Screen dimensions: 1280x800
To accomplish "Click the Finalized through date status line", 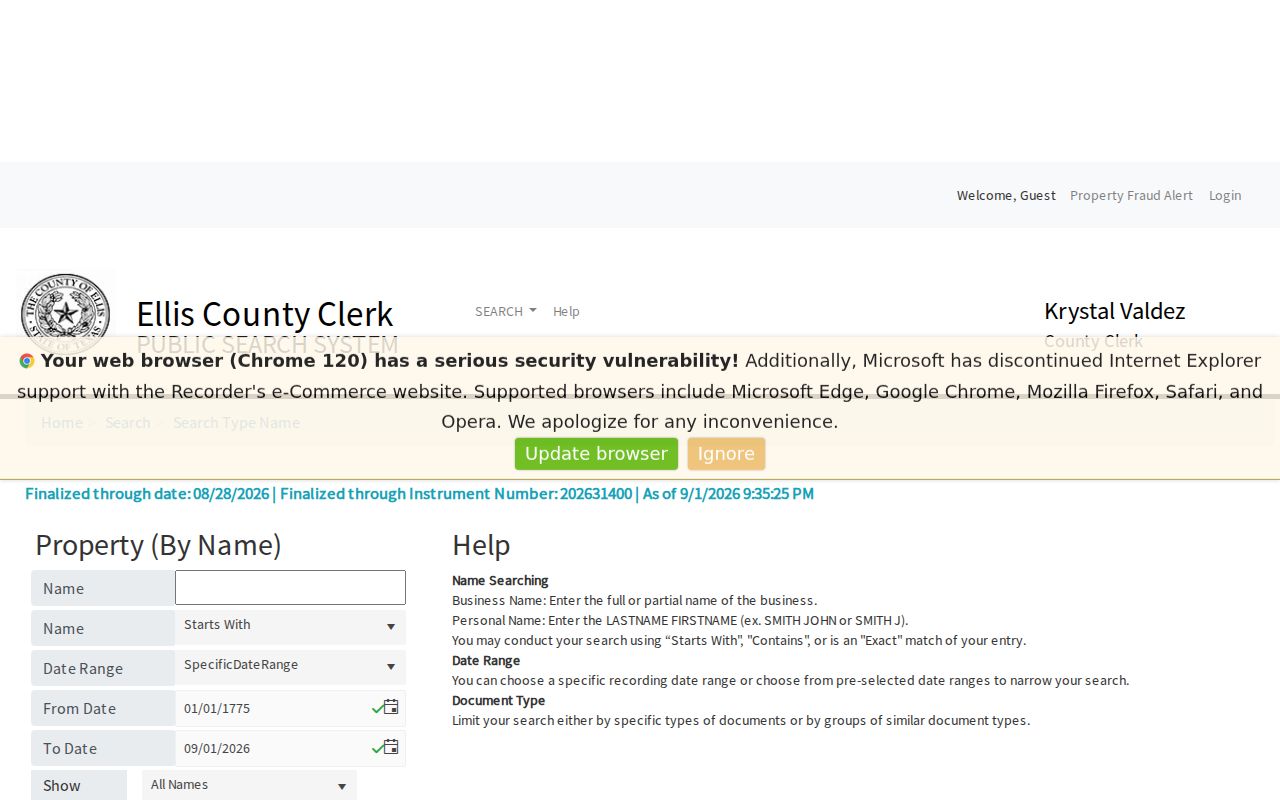I will tap(419, 493).
